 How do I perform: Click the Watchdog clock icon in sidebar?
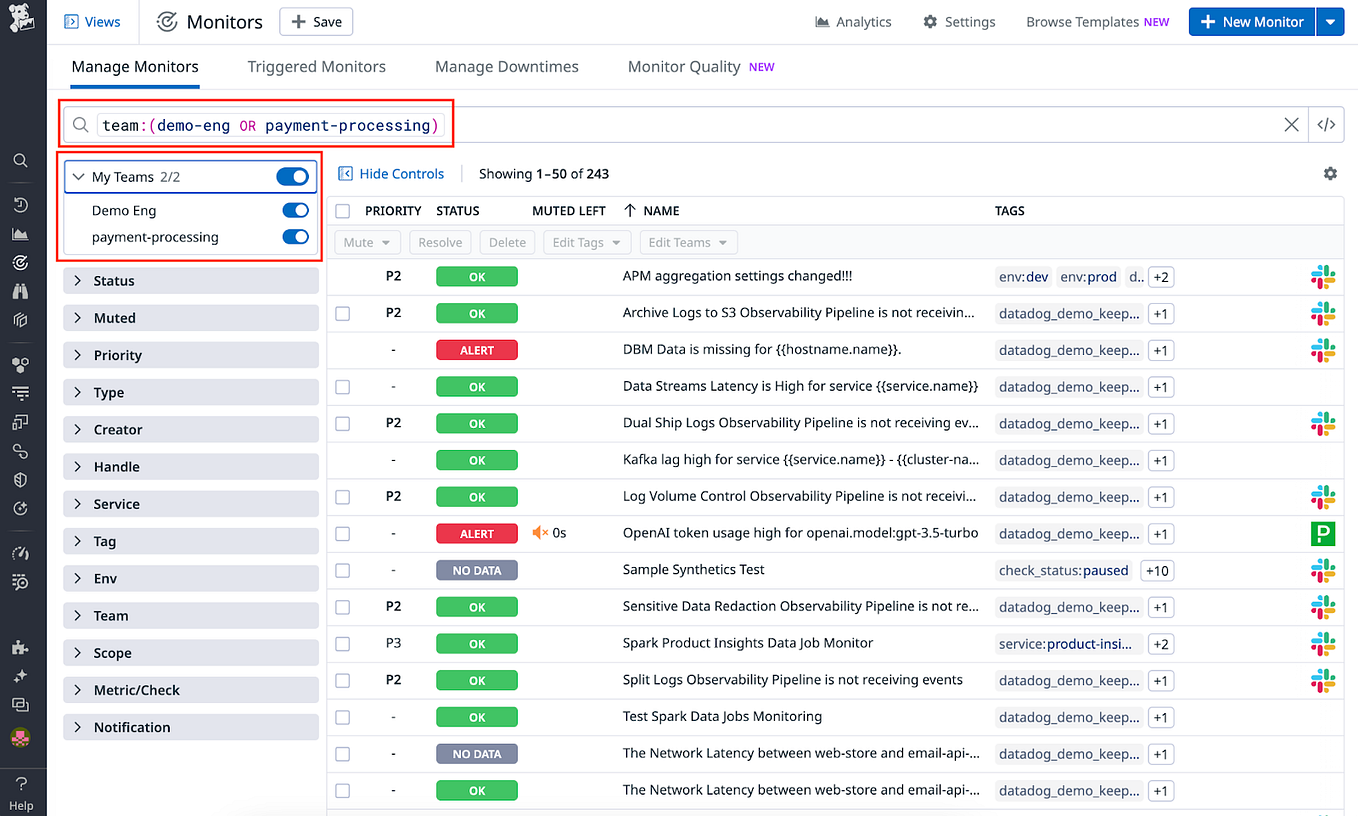point(20,204)
